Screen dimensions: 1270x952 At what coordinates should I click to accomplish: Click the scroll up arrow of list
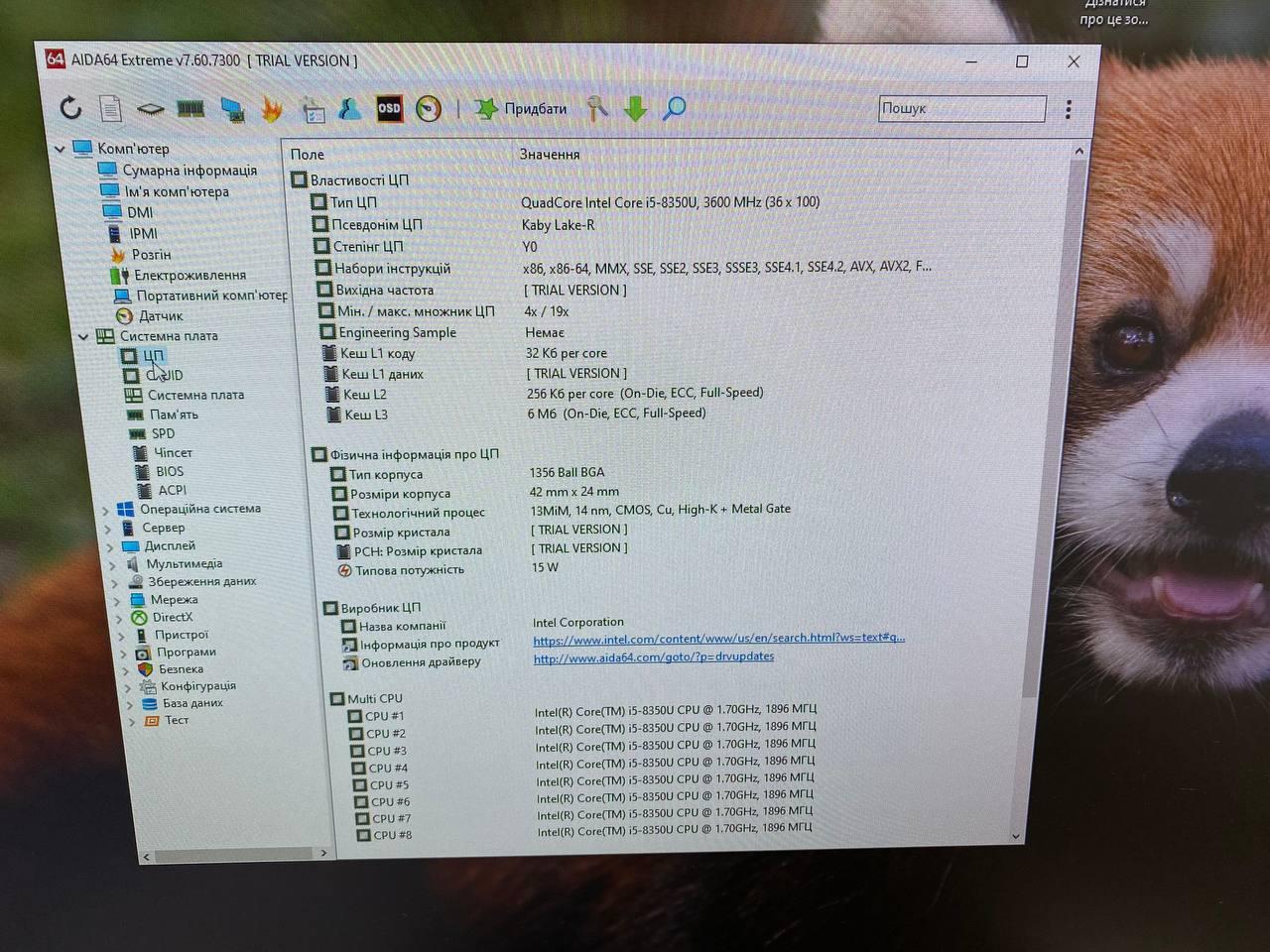[1079, 152]
